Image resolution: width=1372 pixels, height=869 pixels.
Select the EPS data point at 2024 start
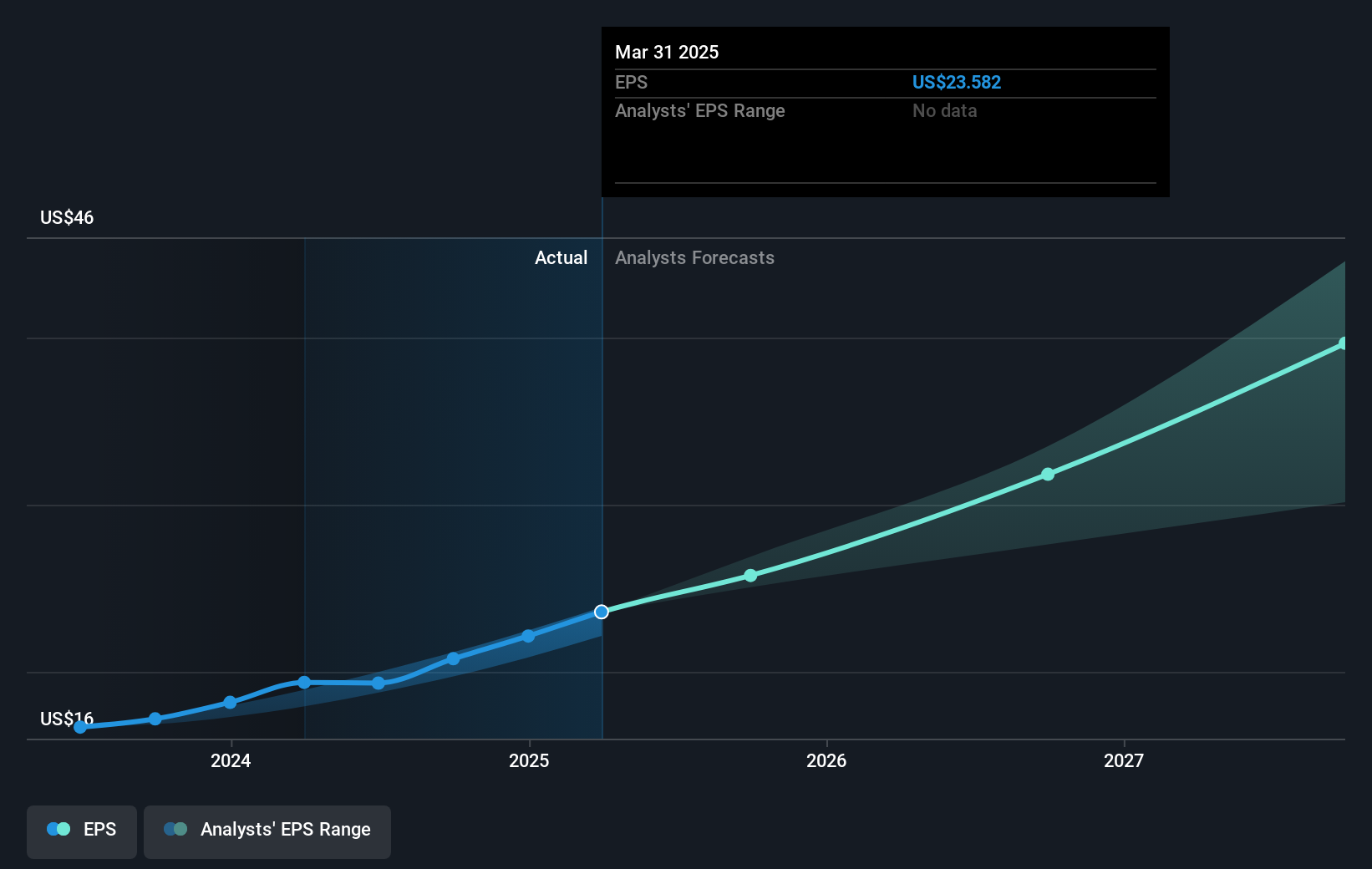[230, 703]
